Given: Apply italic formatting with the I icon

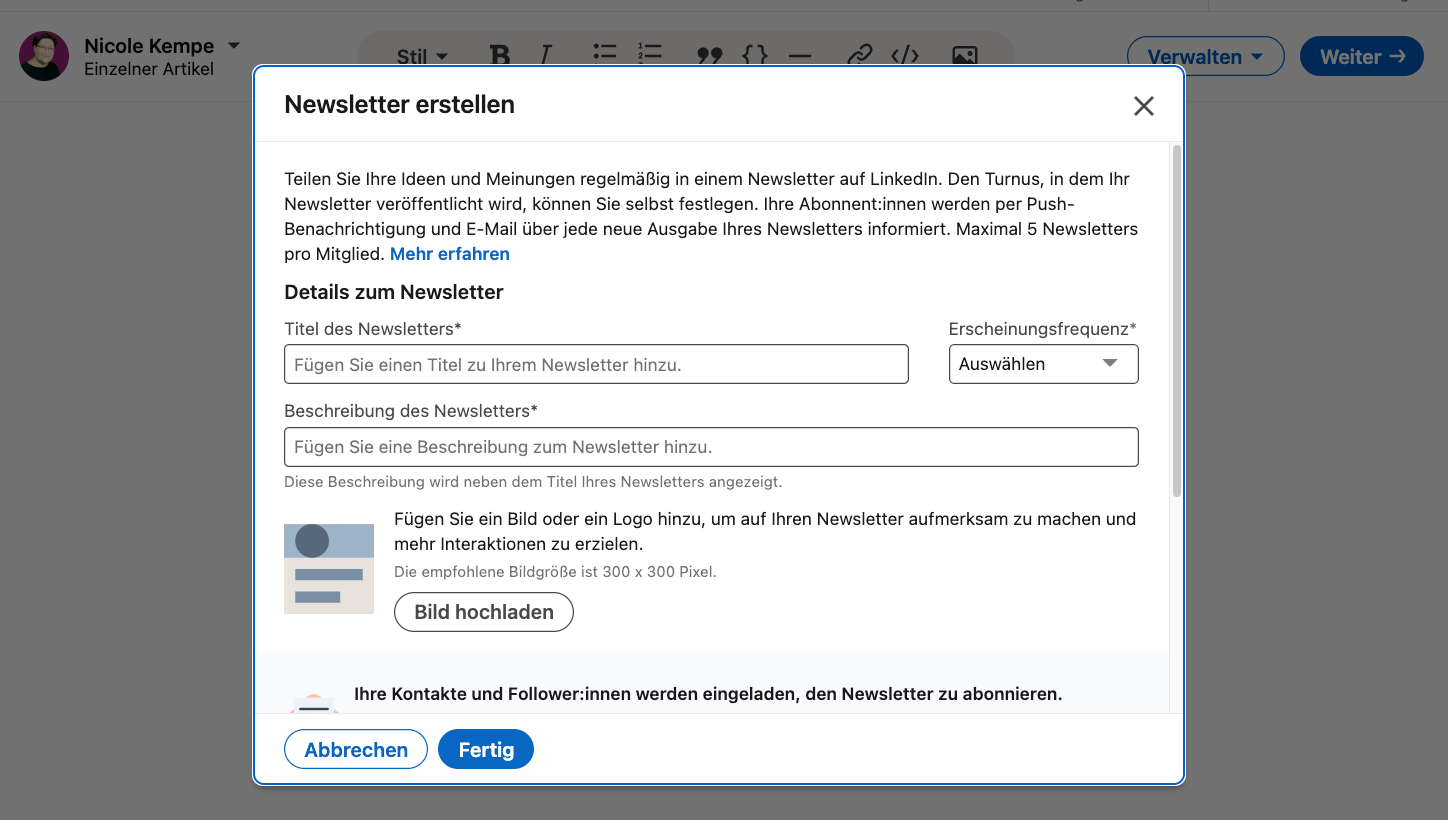Looking at the screenshot, I should (547, 56).
